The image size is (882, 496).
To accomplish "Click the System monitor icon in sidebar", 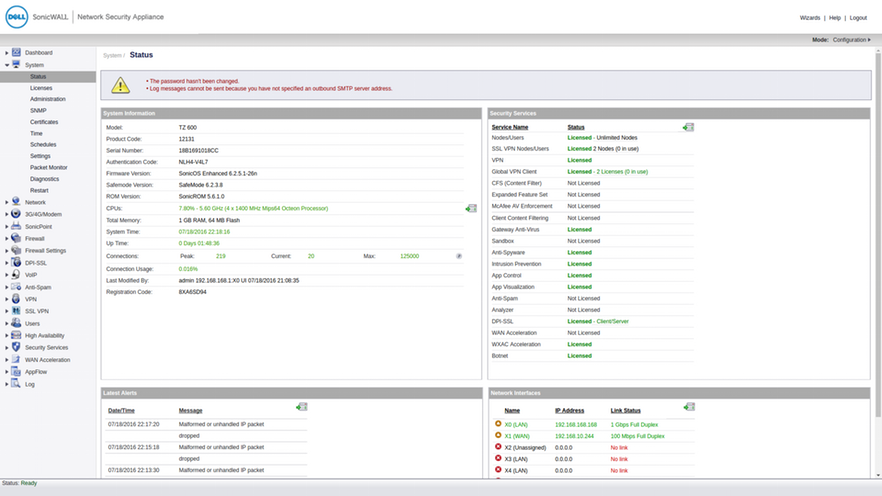I will point(16,65).
